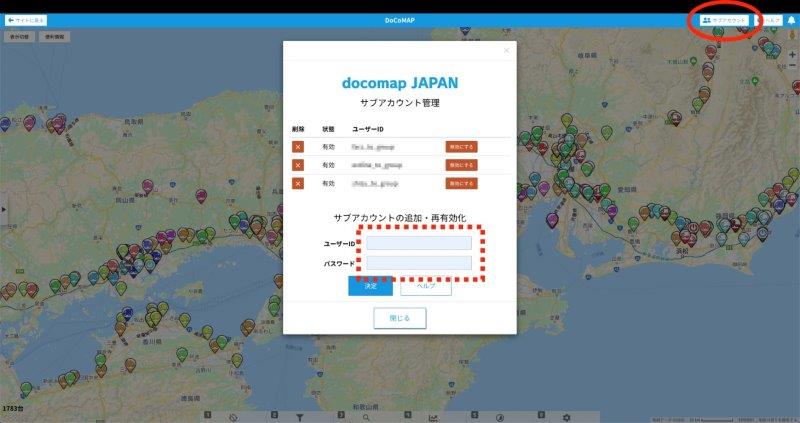Click the docomap JAPAN title
This screenshot has height=423, width=800.
[400, 83]
